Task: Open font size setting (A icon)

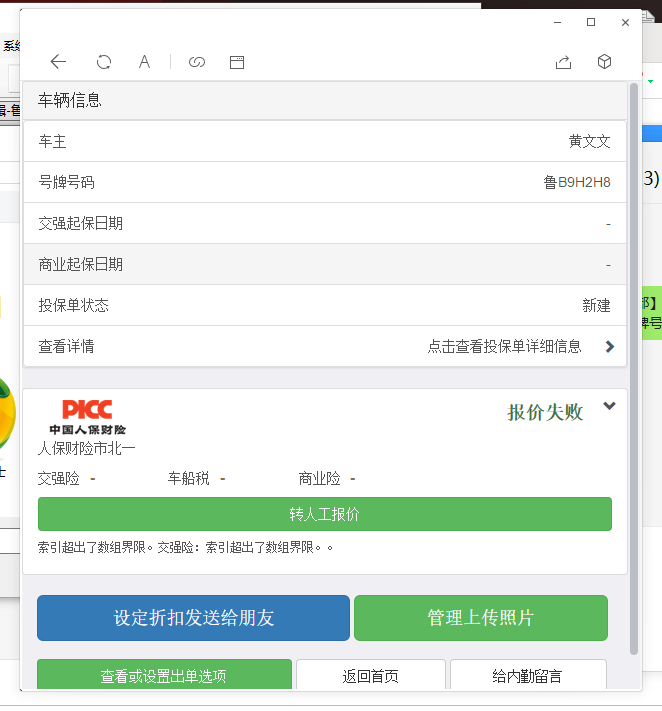Action: (144, 62)
